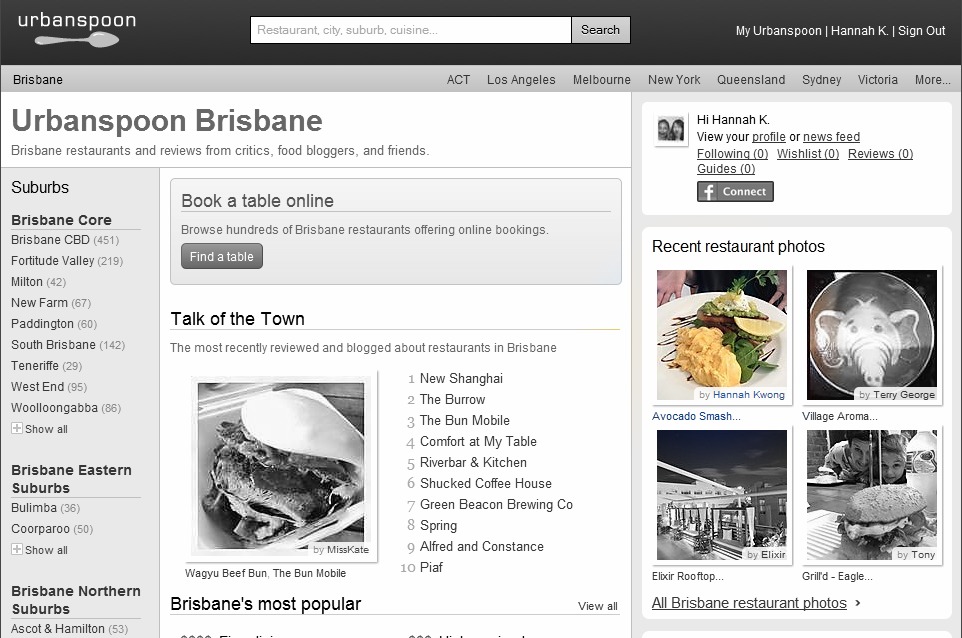Click the Urbanspoon spoon logo
Viewport: 962px width, 638px height.
click(x=77, y=29)
